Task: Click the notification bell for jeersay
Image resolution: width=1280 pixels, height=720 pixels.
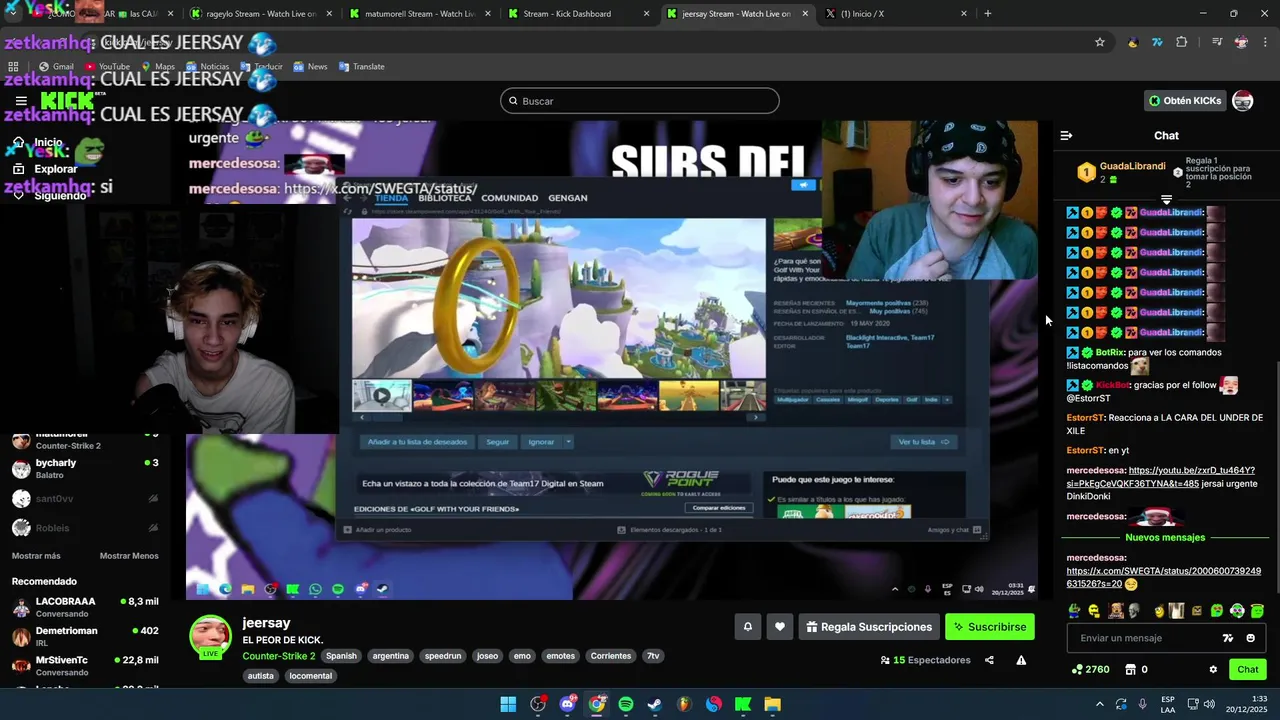Action: [x=747, y=627]
